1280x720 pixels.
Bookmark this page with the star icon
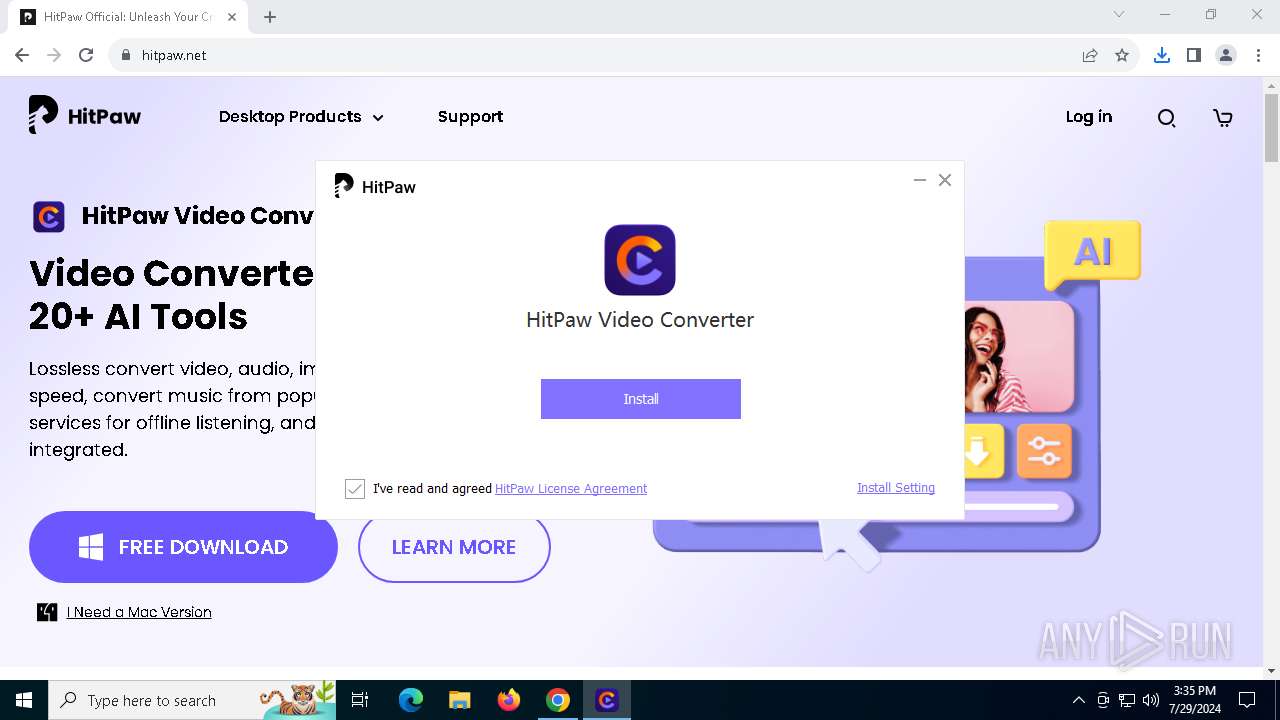(x=1122, y=55)
